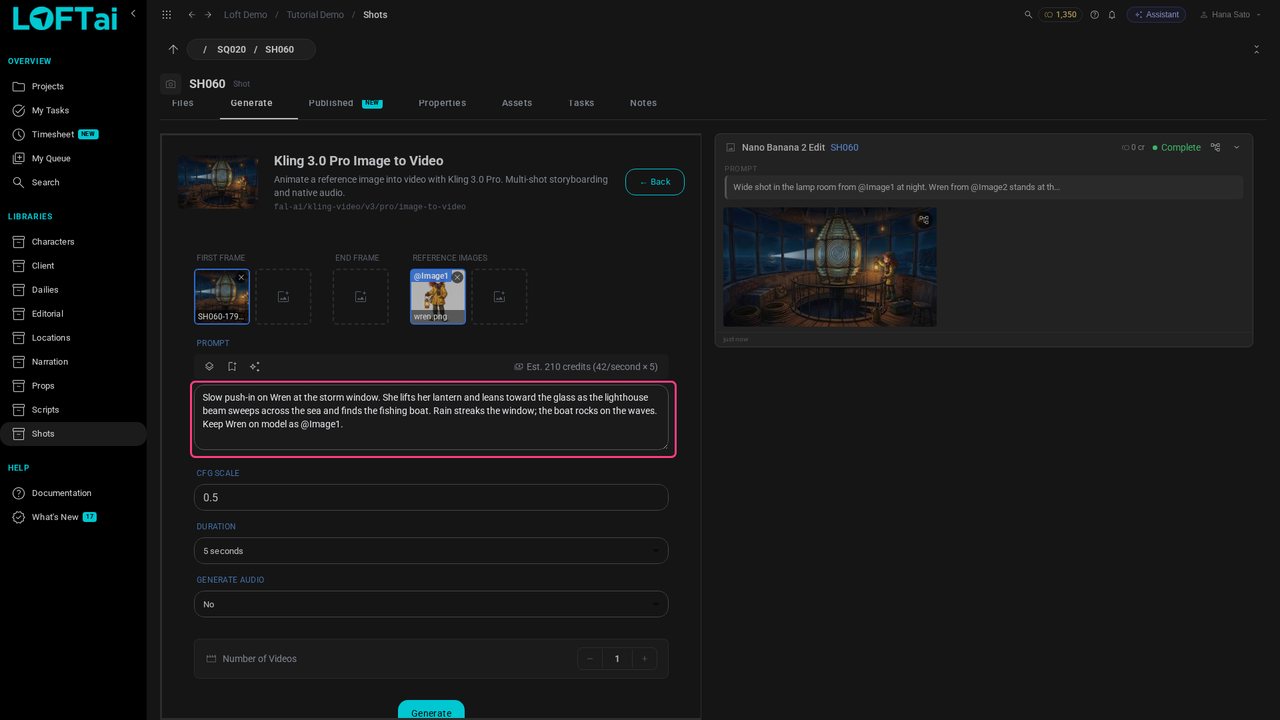Click the CFG Scale input field
The image size is (1280, 720).
coord(431,497)
